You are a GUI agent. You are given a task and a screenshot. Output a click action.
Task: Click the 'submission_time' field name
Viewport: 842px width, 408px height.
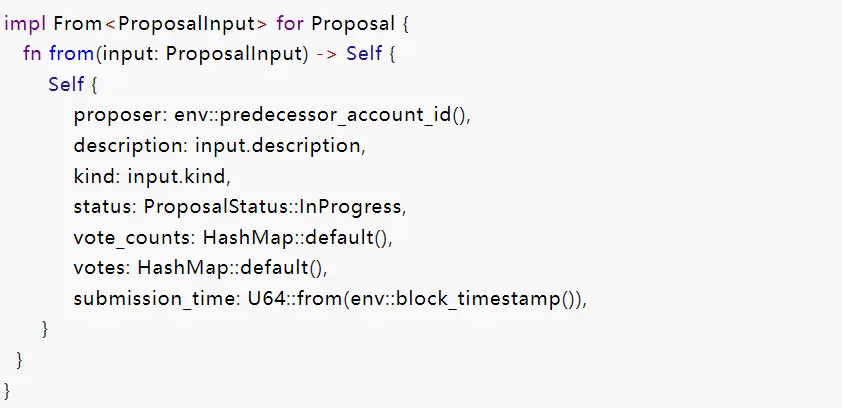[x=153, y=298]
